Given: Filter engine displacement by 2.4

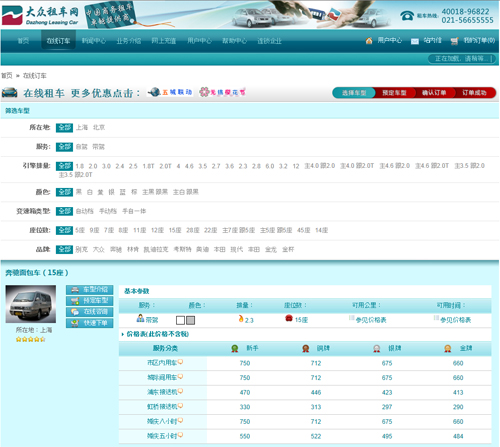Looking at the screenshot, I should tap(120, 166).
